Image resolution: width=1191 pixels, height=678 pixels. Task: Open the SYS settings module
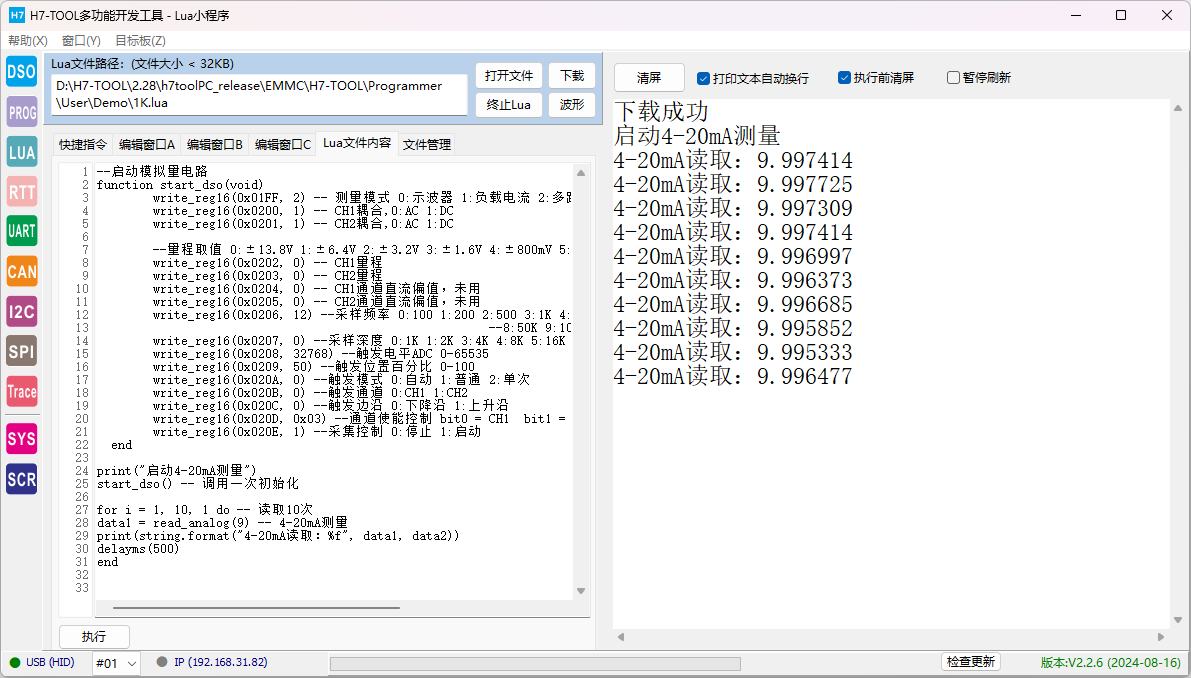(21, 439)
